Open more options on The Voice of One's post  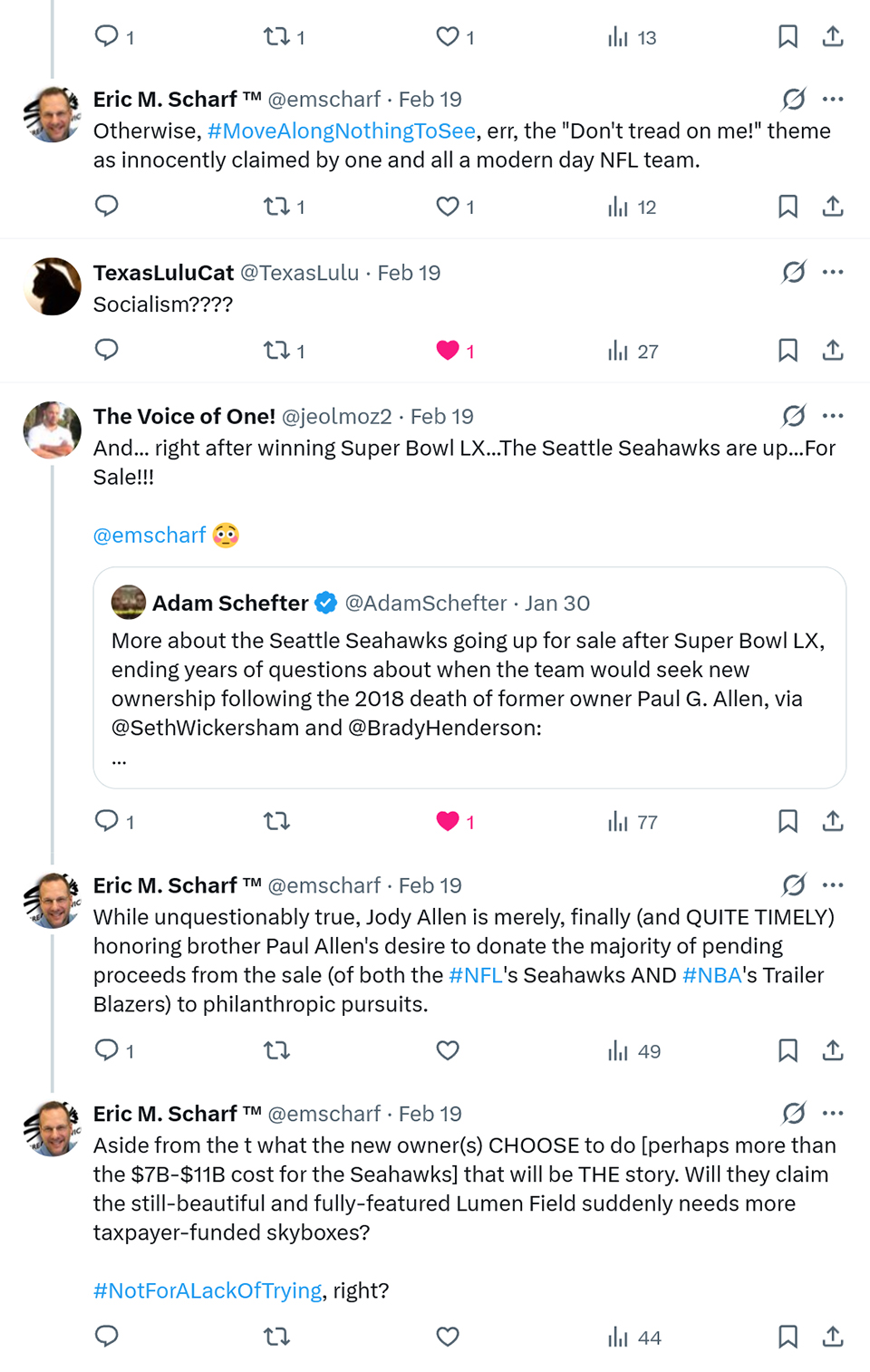833,416
